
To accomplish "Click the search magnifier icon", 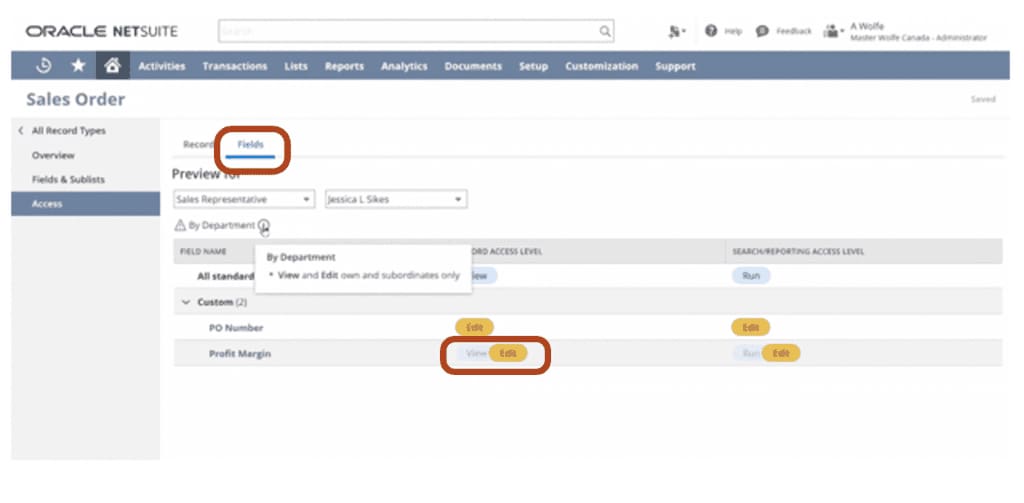I will (605, 31).
